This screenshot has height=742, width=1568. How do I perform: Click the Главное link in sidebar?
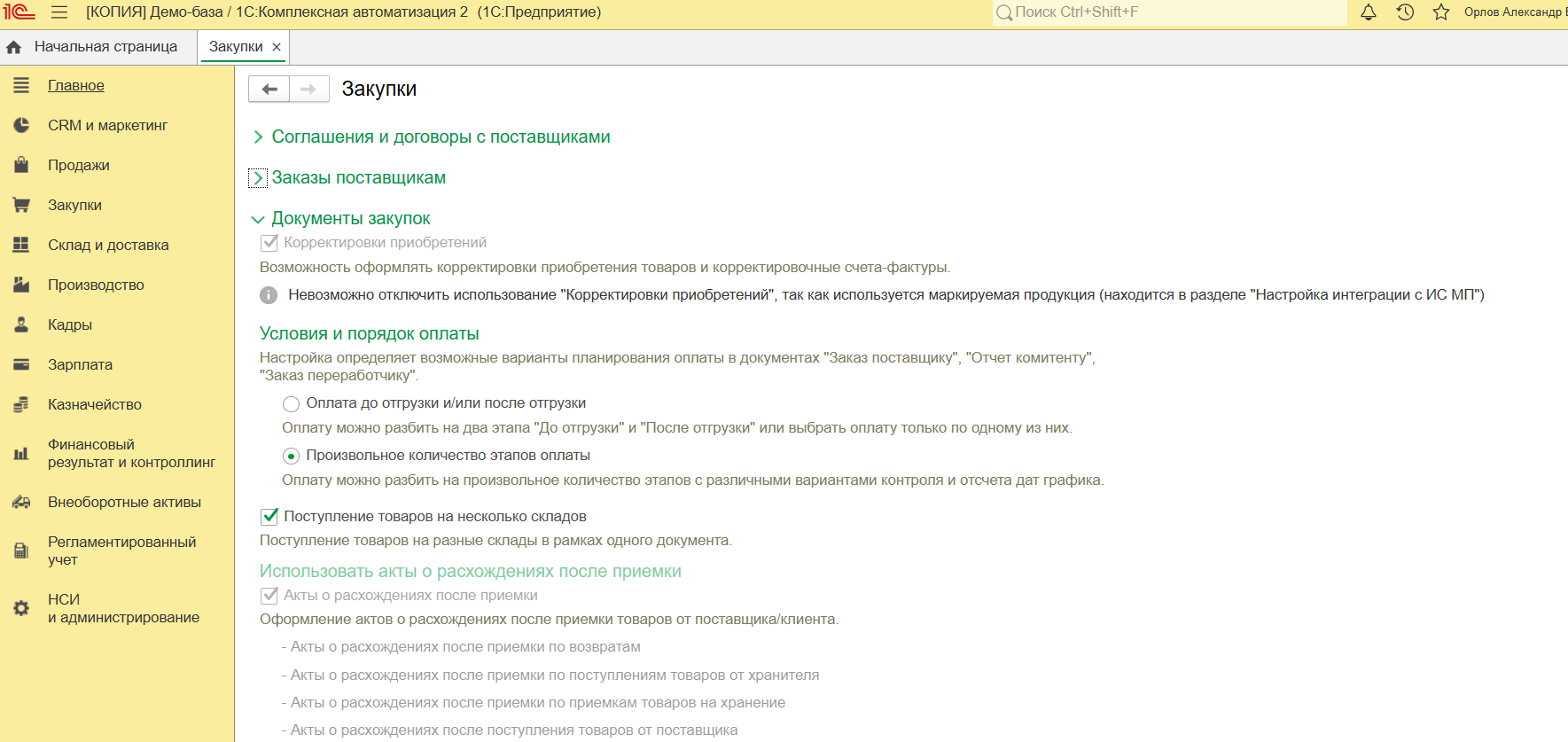coord(76,85)
